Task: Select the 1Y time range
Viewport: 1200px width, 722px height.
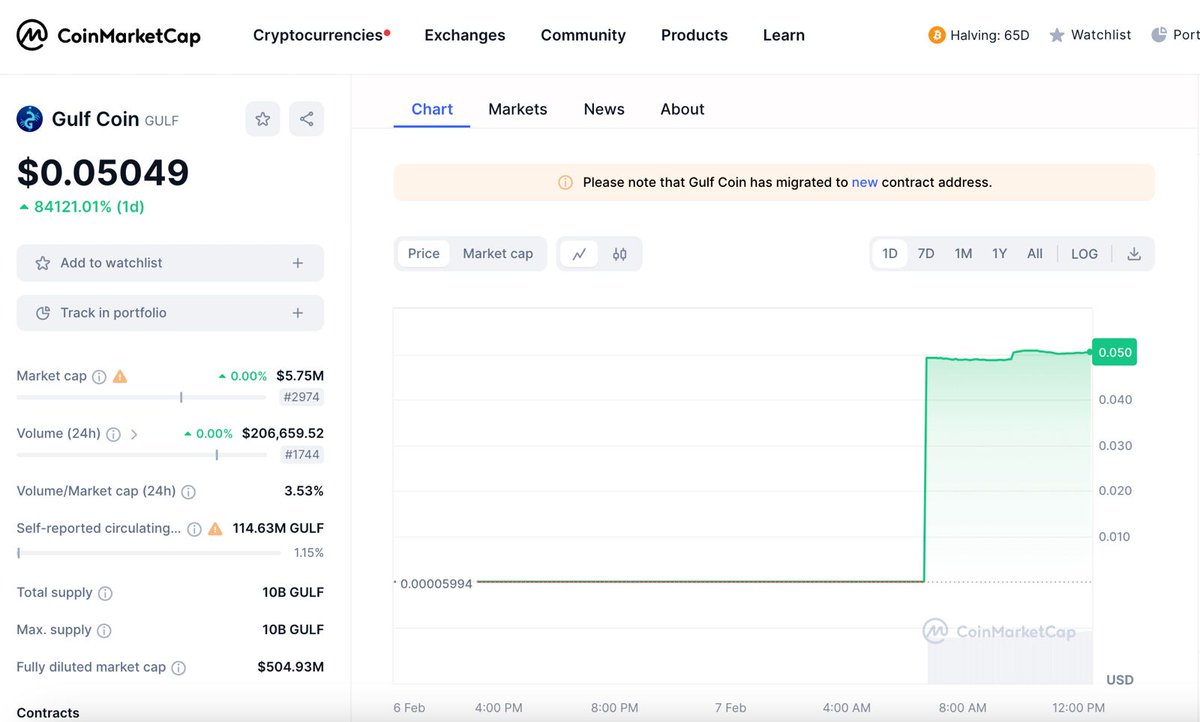Action: pos(1000,254)
